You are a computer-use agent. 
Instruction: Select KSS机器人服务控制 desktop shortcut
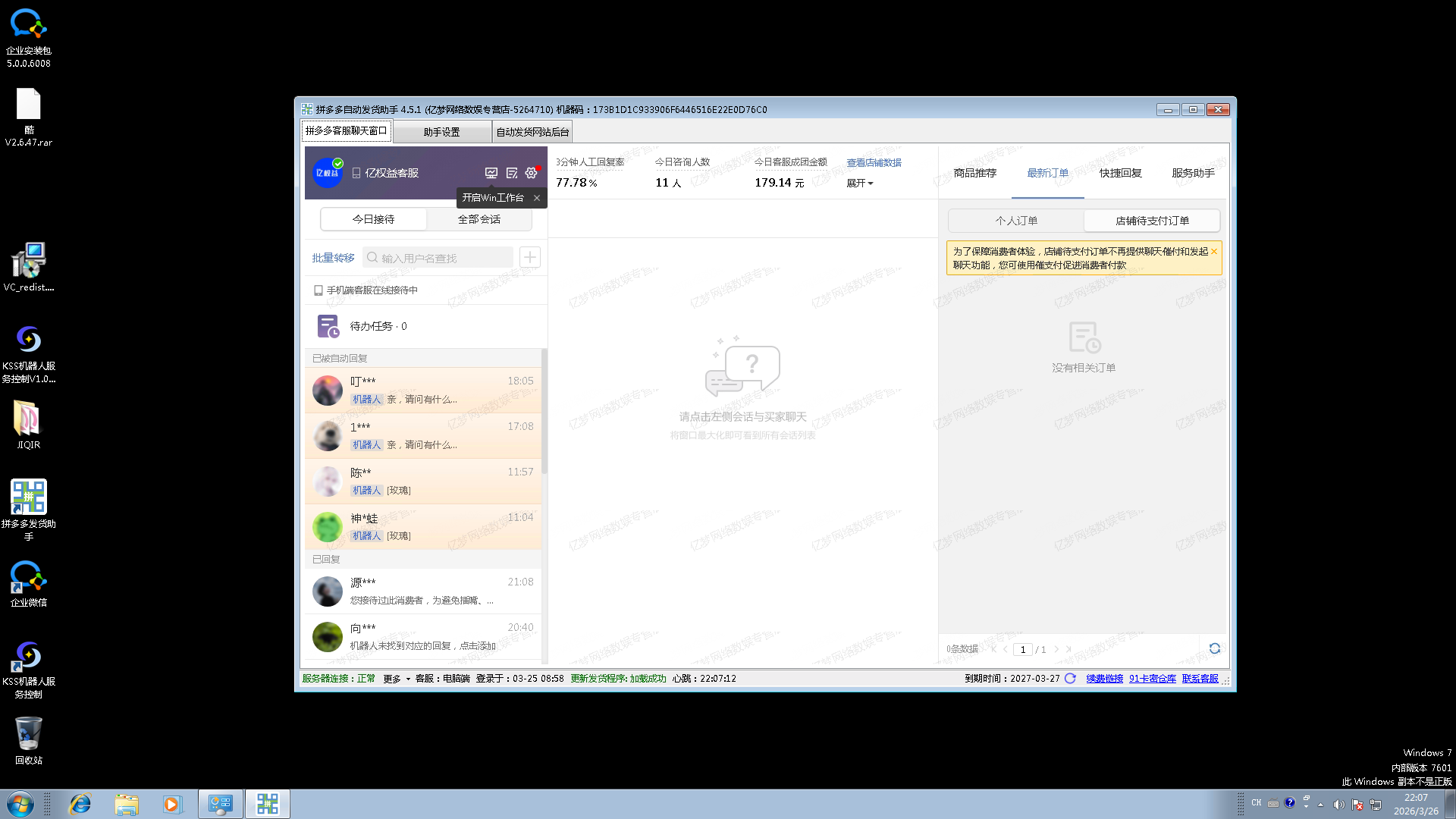tap(29, 670)
